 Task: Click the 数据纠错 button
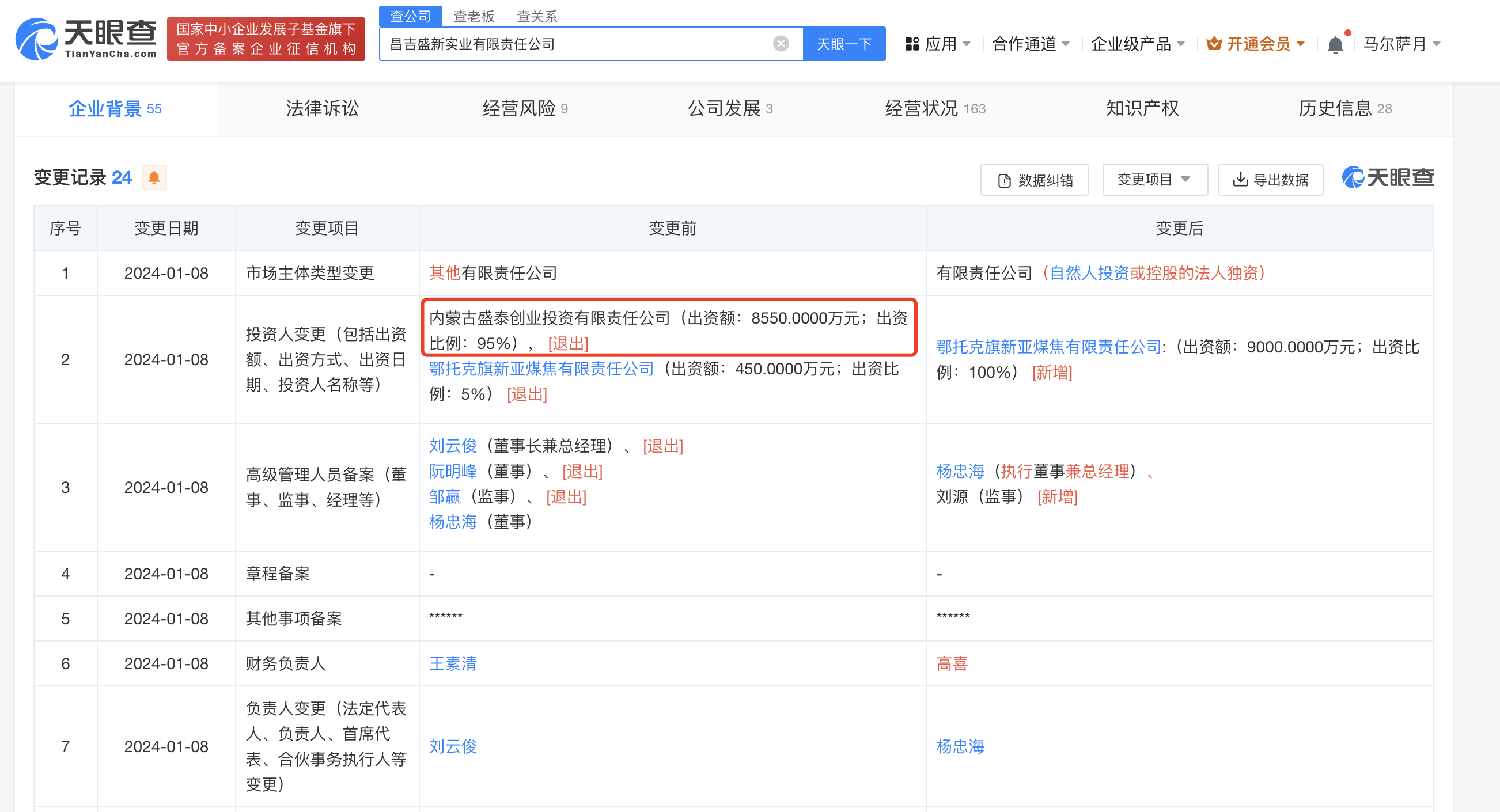pyautogui.click(x=1034, y=180)
